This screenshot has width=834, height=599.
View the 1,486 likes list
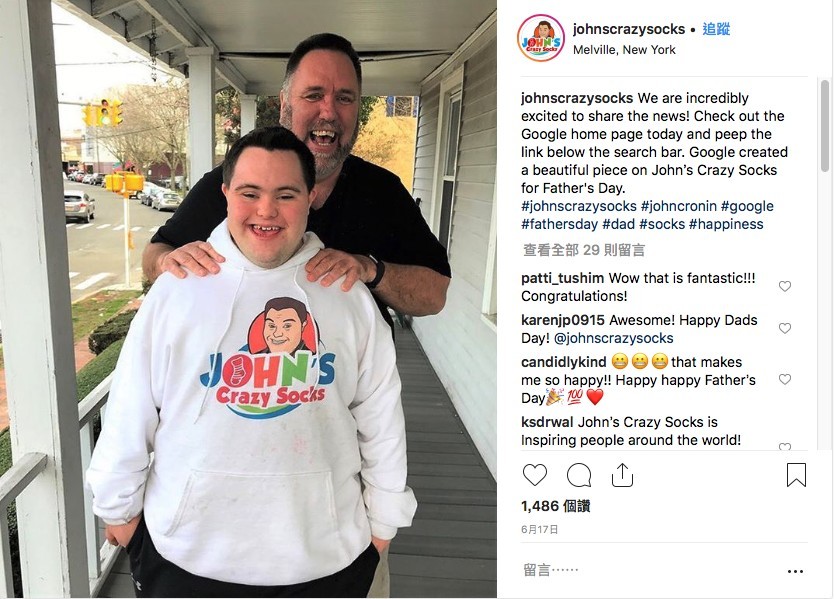(555, 506)
